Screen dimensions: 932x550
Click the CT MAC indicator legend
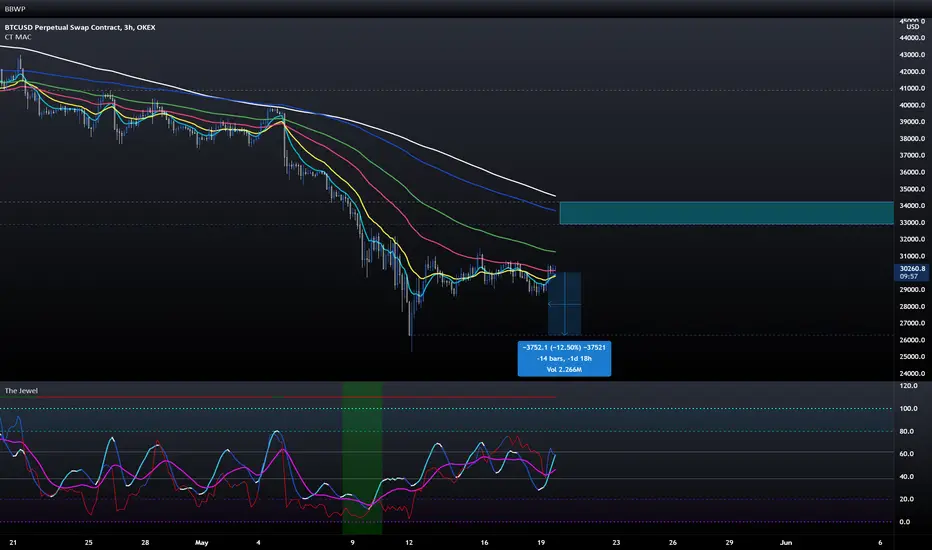tap(18, 37)
